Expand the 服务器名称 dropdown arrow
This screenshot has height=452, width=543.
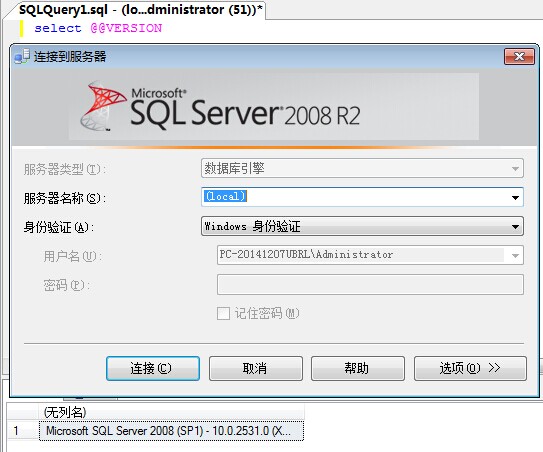click(515, 197)
